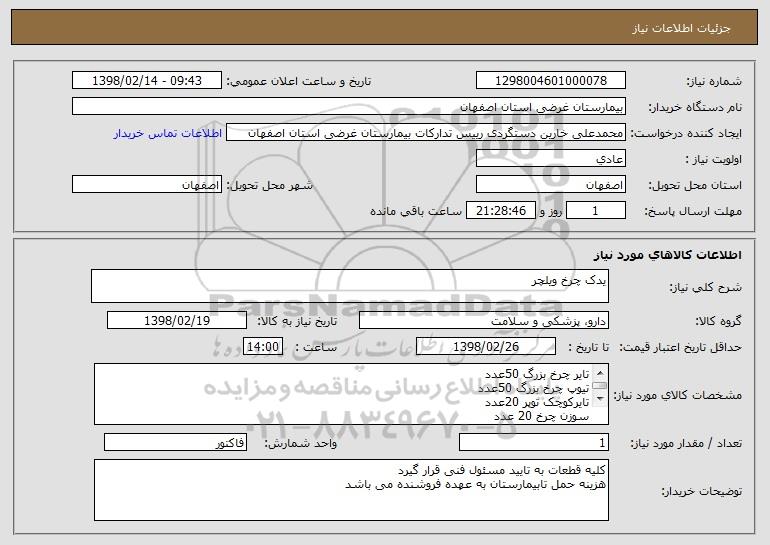Click the تعداد / مقدار مورد نیاز field
This screenshot has height=545, width=770.
point(534,442)
